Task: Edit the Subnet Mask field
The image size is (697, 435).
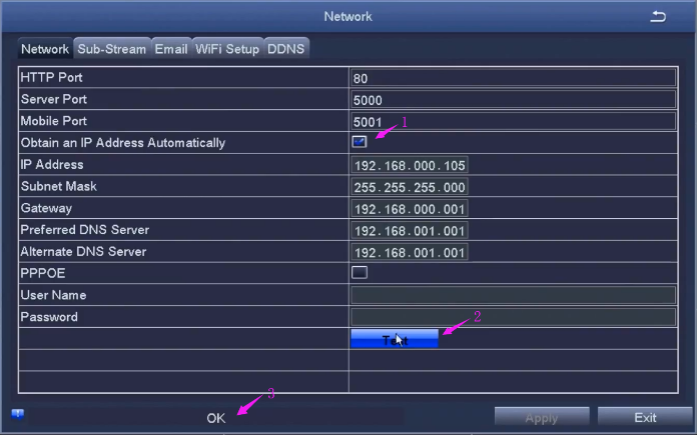Action: [410, 187]
